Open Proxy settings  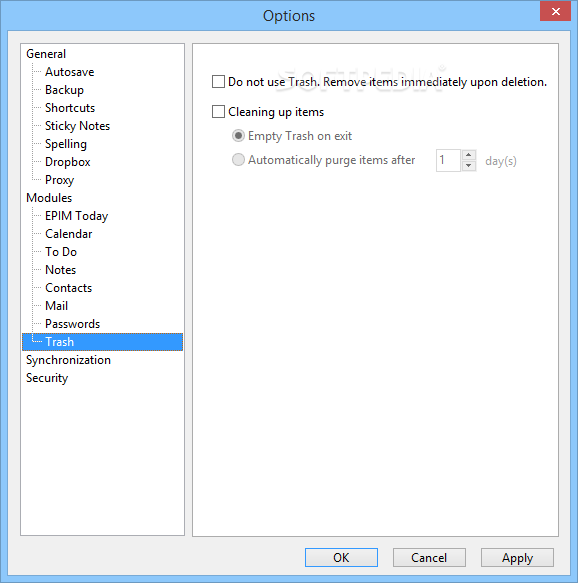59,180
